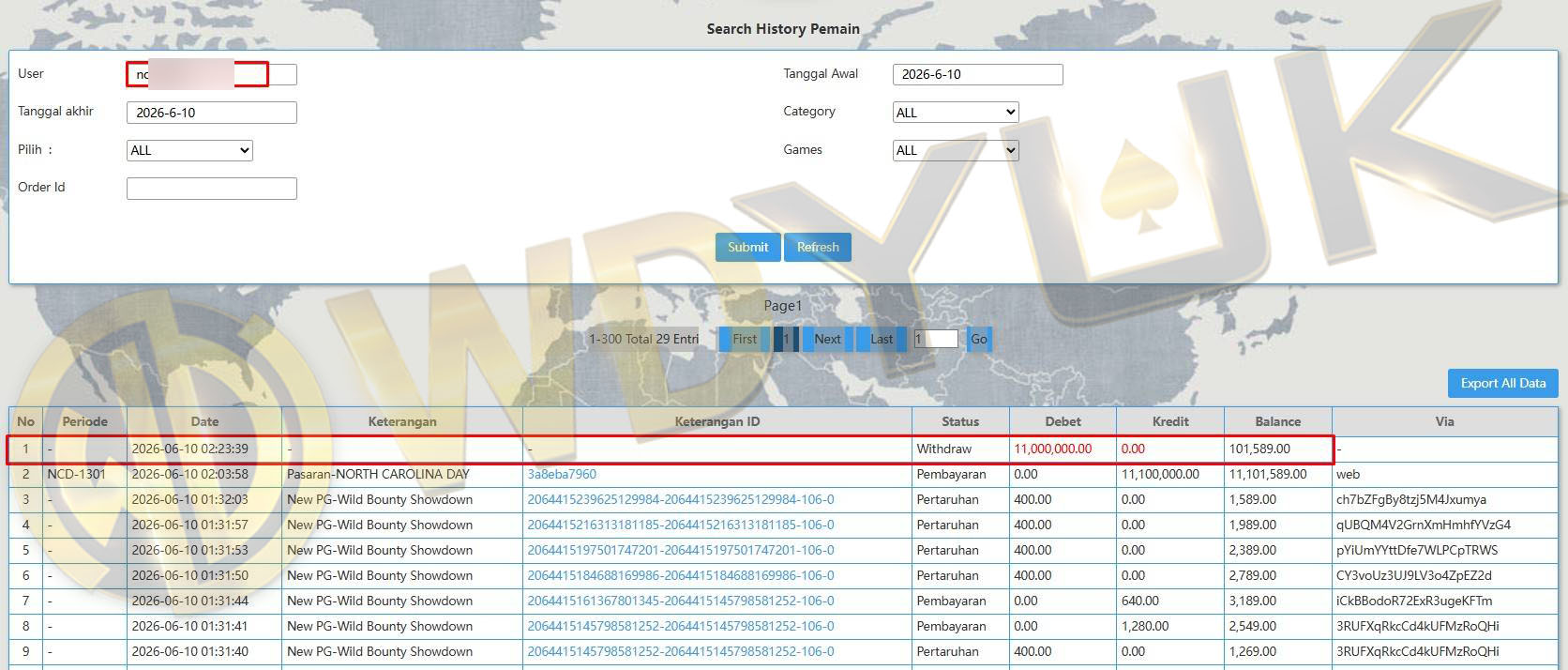Click date 2026-06-10 02:23:39

click(x=190, y=449)
